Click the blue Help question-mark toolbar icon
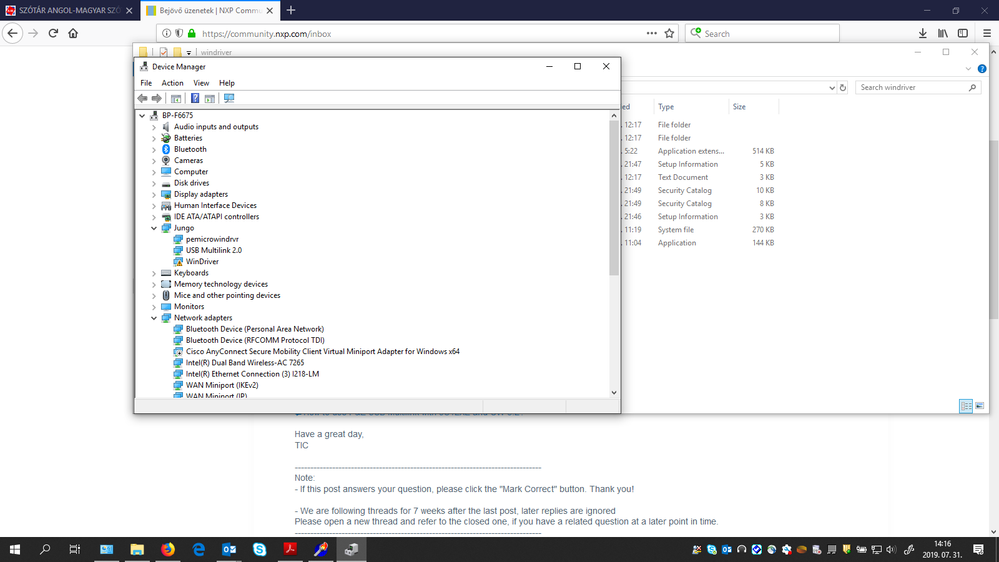 [195, 98]
